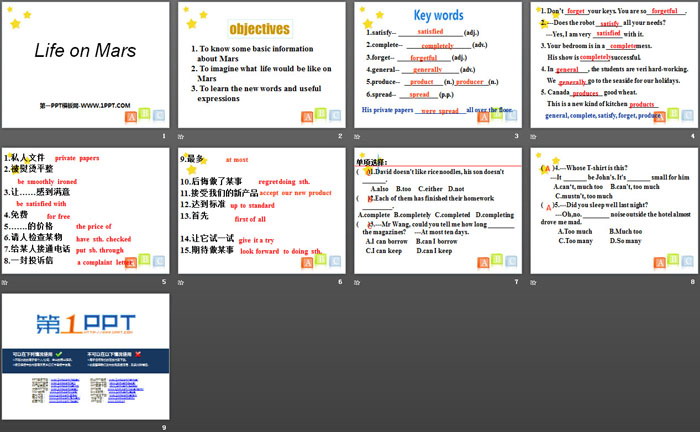Select slide 8 about Whose T-shirt question

(612, 211)
